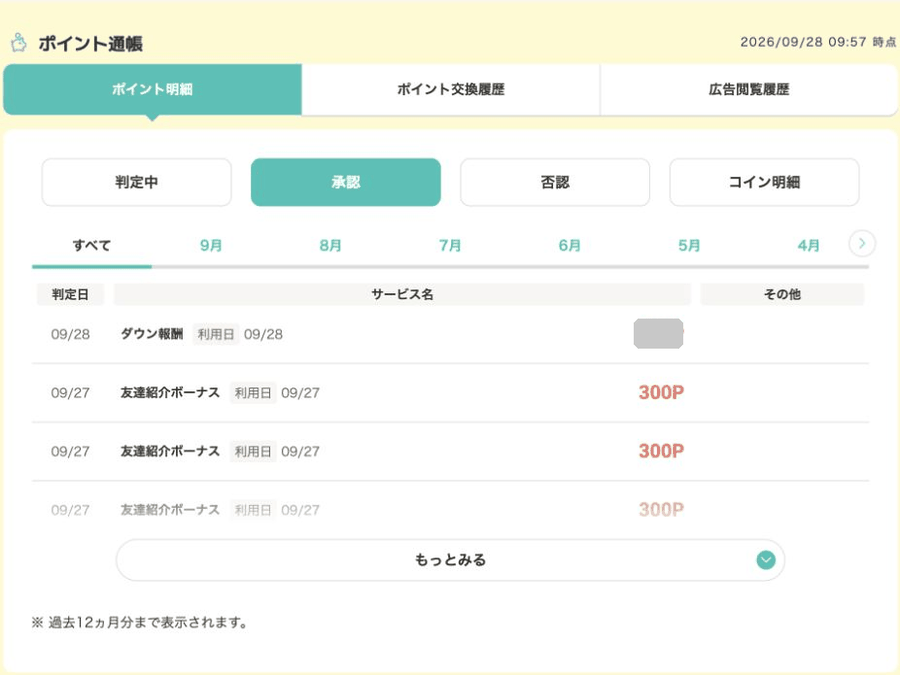Click the ダウン報酬 row title
This screenshot has width=900, height=675.
(152, 334)
